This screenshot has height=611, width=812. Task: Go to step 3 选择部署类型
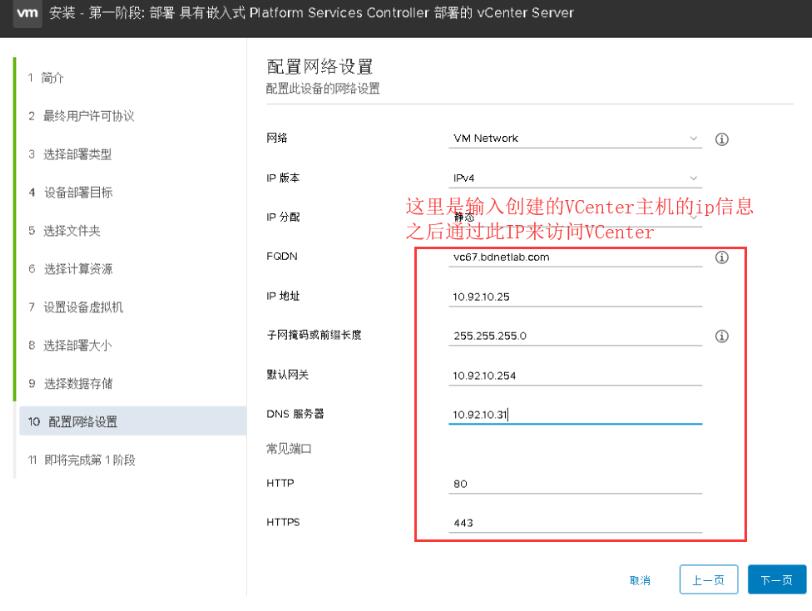70,154
